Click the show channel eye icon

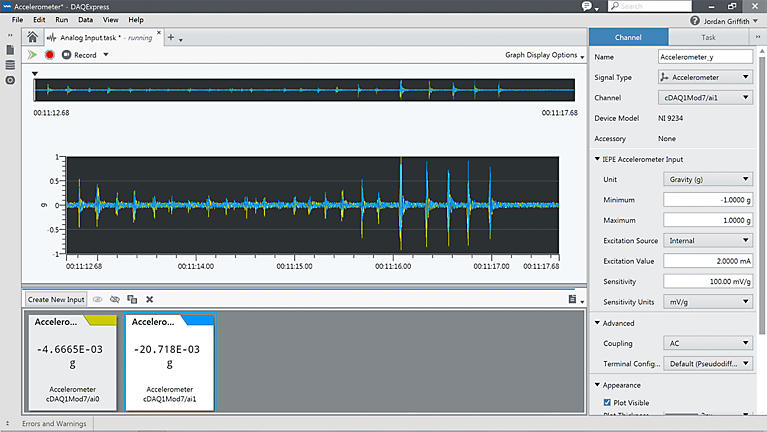[98, 299]
